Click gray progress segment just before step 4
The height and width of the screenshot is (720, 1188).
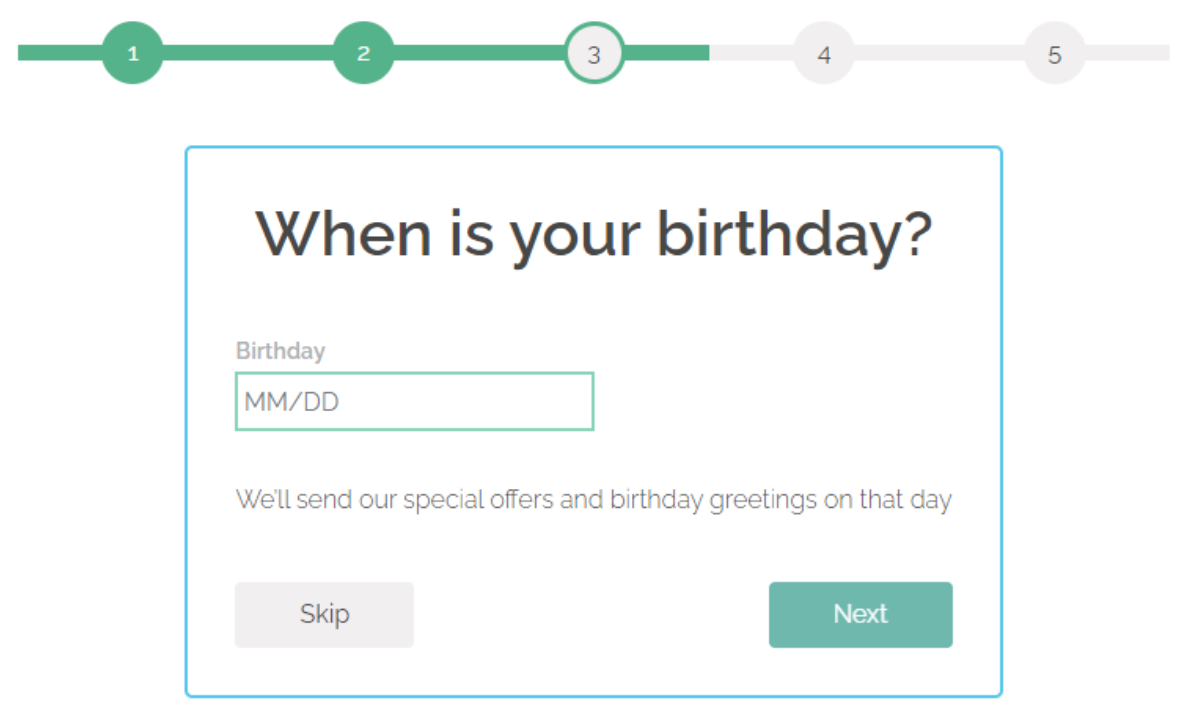(x=752, y=53)
